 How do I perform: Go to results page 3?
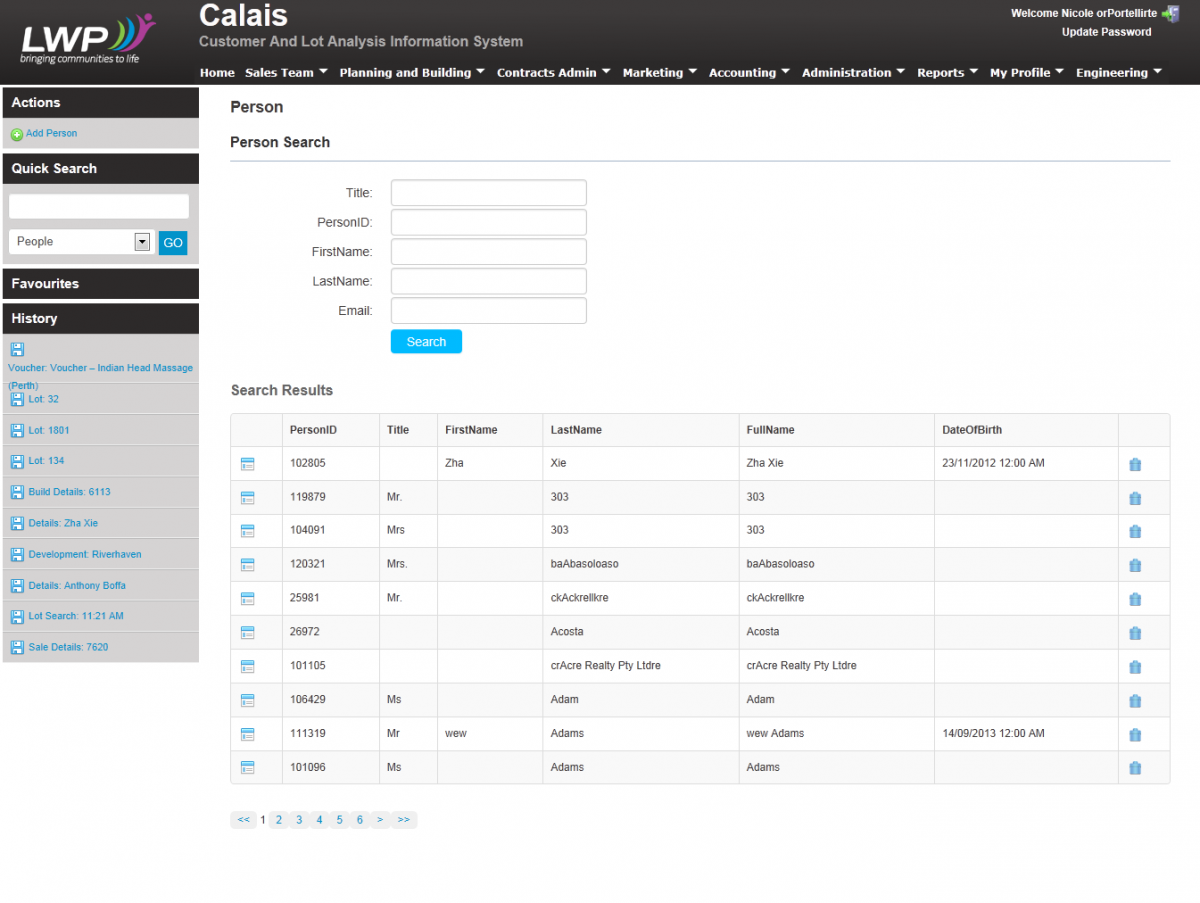[x=299, y=820]
